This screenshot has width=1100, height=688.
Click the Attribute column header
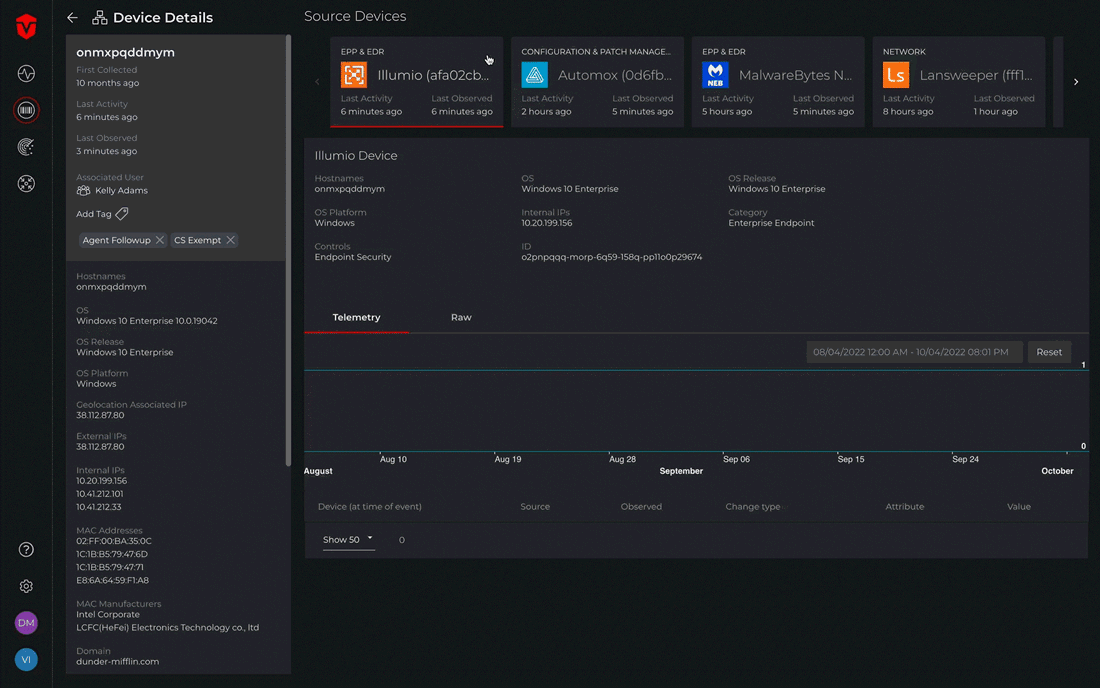904,506
